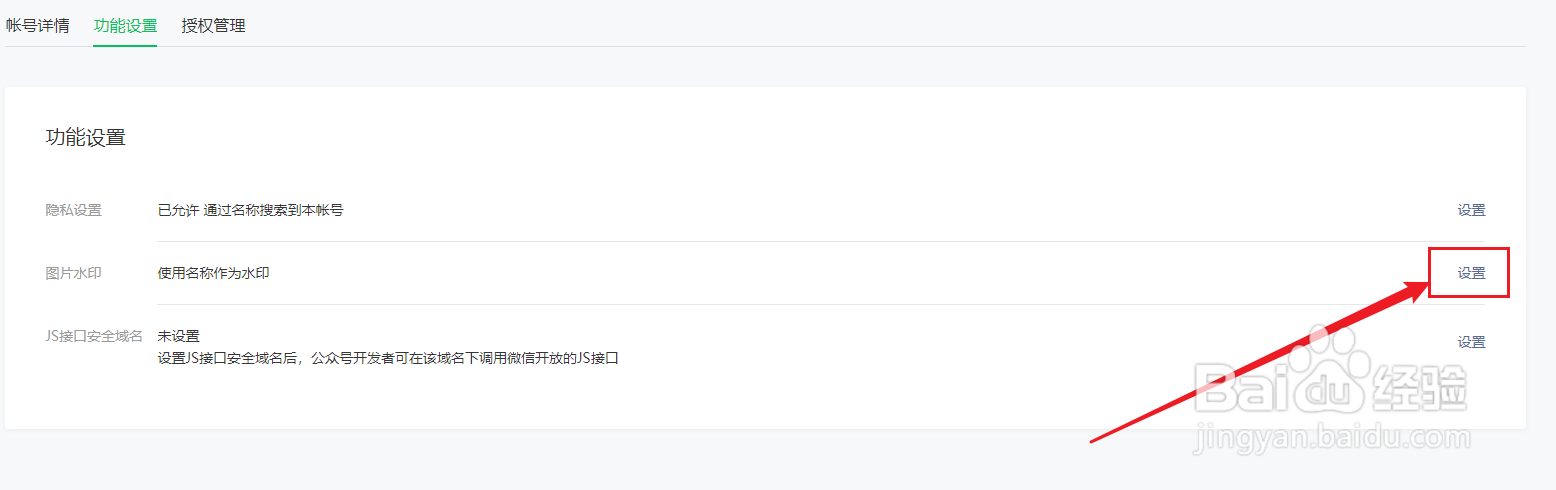Click the JS接口安全域名 row label
The width and height of the screenshot is (1556, 490).
(x=94, y=336)
